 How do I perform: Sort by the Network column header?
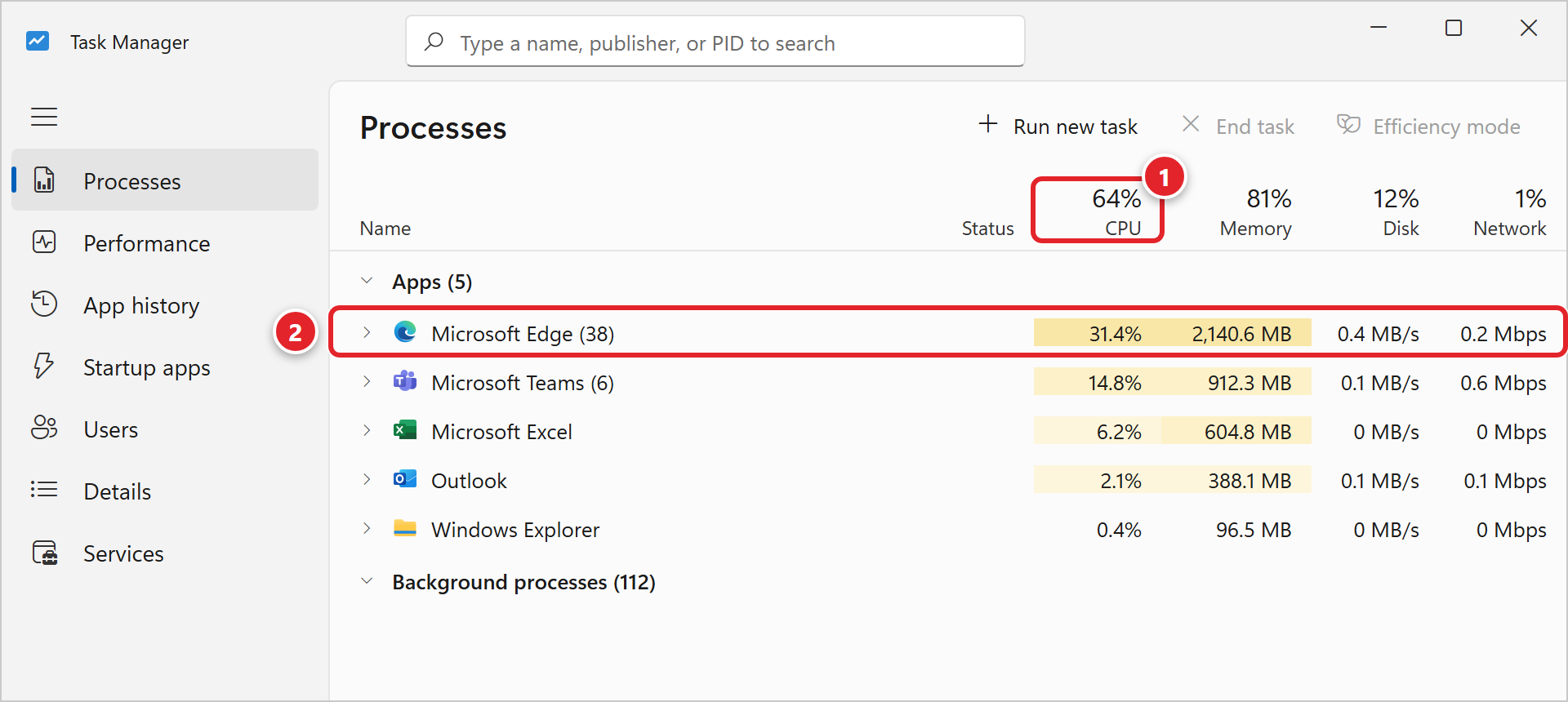(x=1510, y=211)
